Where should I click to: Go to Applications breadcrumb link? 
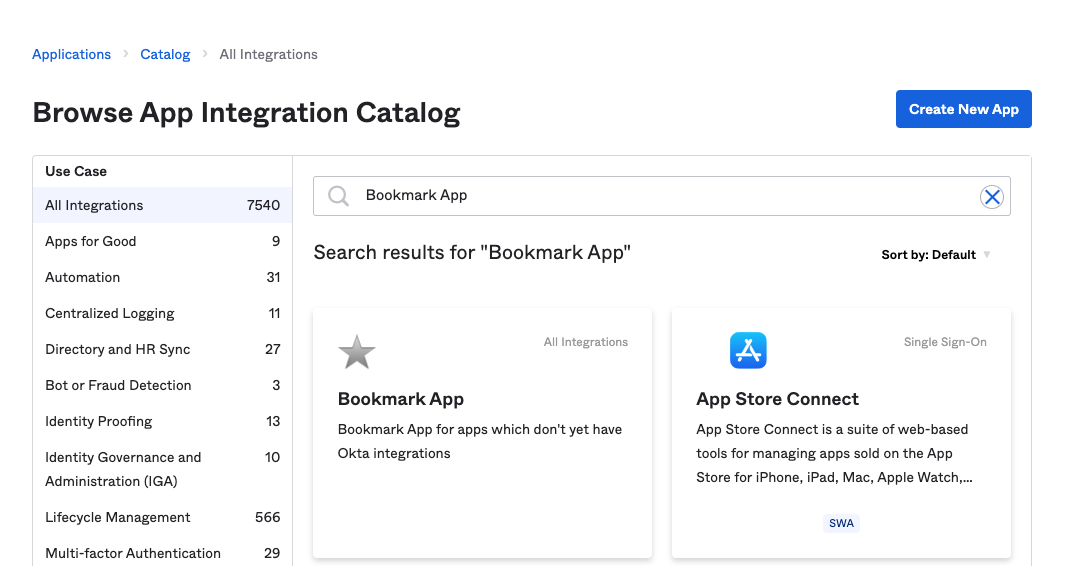pyautogui.click(x=72, y=55)
